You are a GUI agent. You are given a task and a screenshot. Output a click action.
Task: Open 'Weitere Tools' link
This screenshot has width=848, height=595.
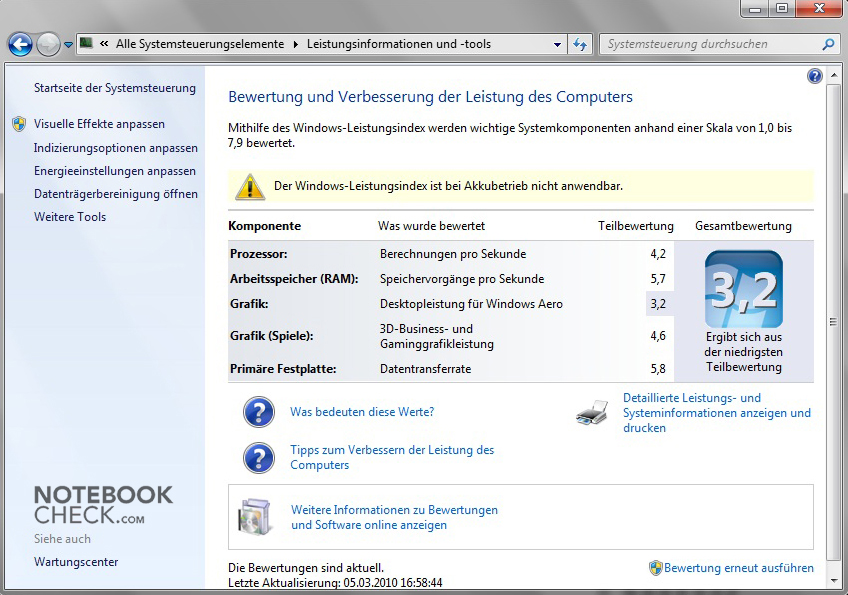point(70,217)
